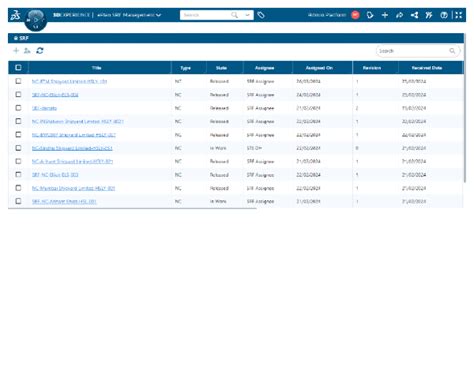Sort by the Assignee column header

pos(264,68)
